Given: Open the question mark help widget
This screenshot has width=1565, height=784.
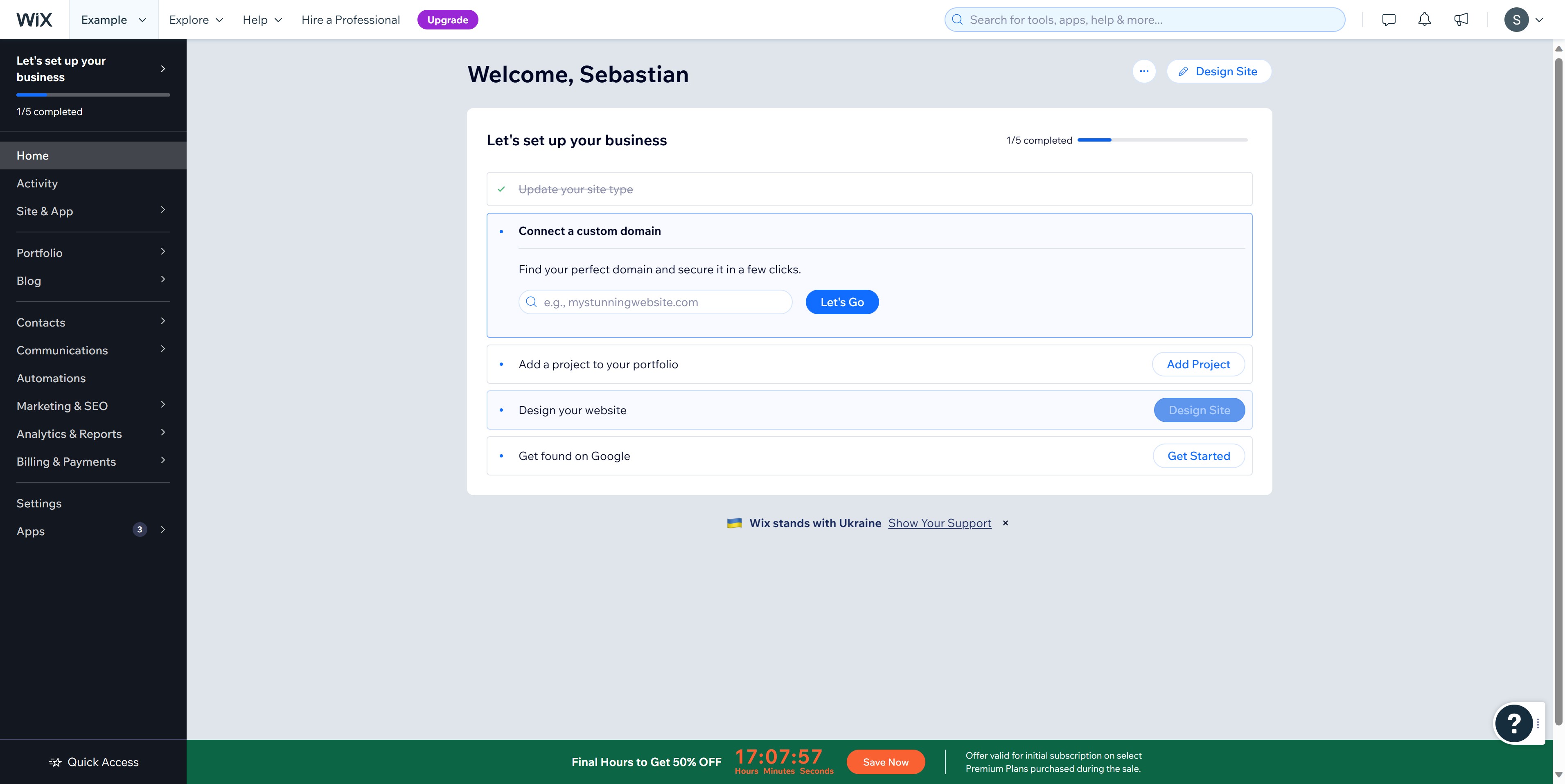Looking at the screenshot, I should point(1514,723).
